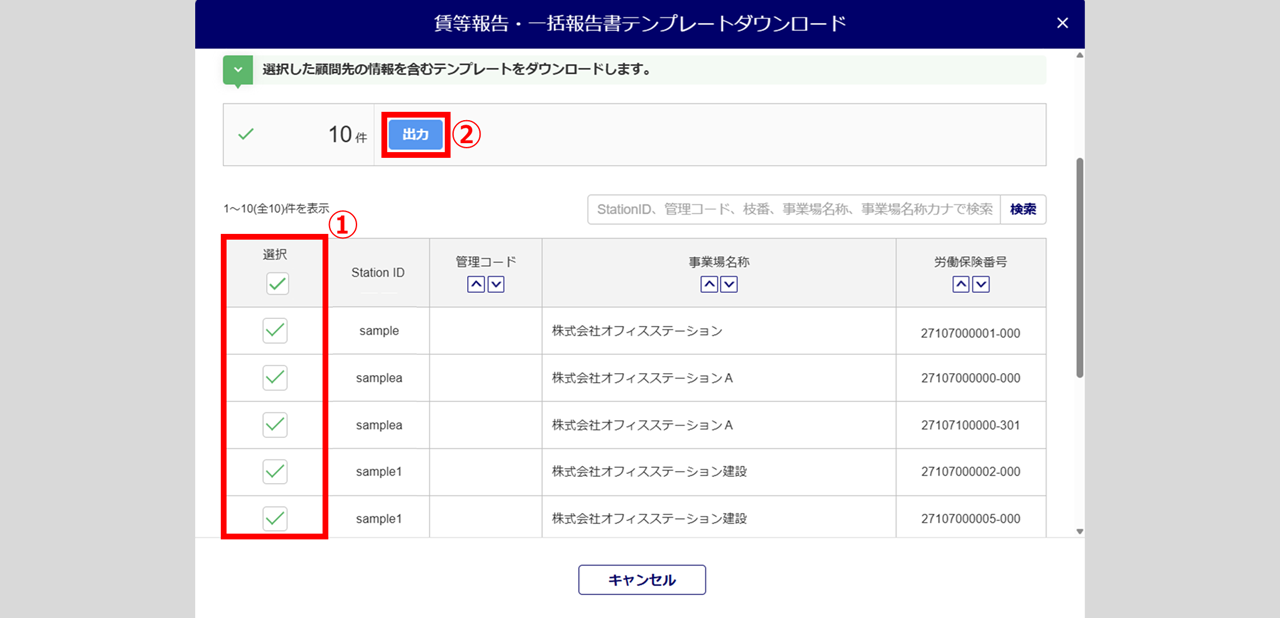Sort 労働保険番号 column ascending
1280x618 pixels.
coord(961,284)
